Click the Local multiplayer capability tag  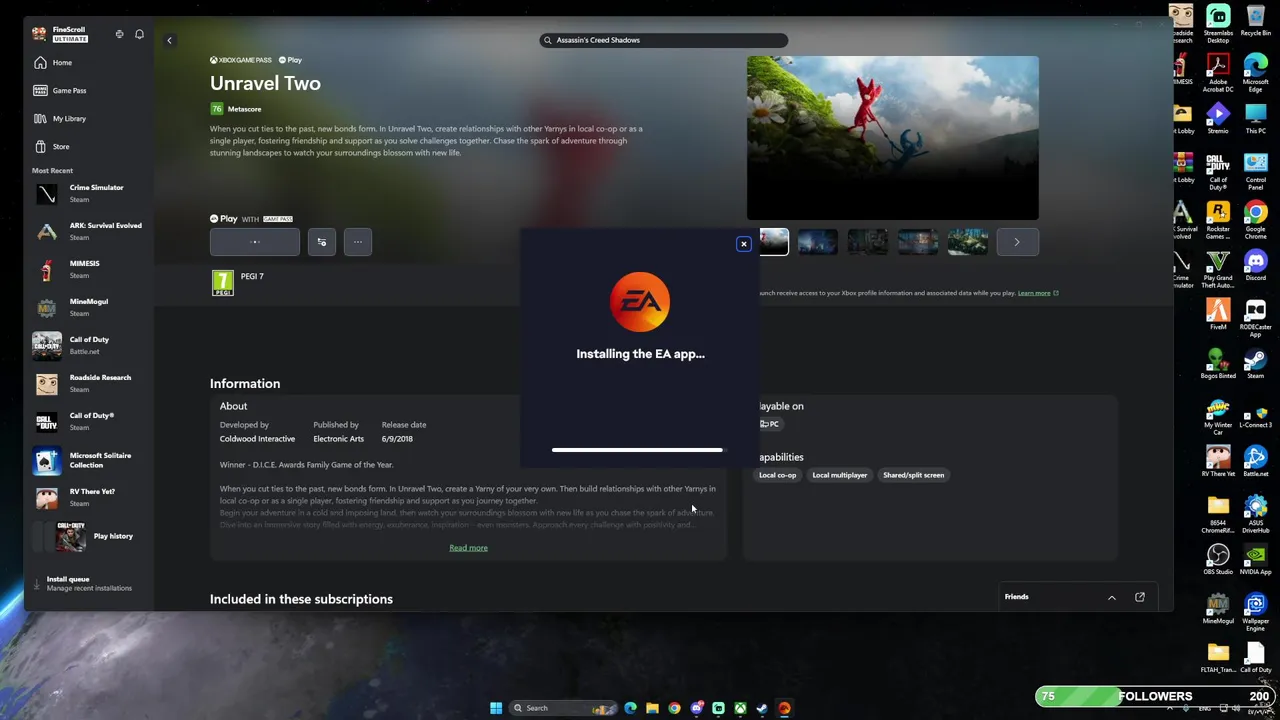[839, 475]
